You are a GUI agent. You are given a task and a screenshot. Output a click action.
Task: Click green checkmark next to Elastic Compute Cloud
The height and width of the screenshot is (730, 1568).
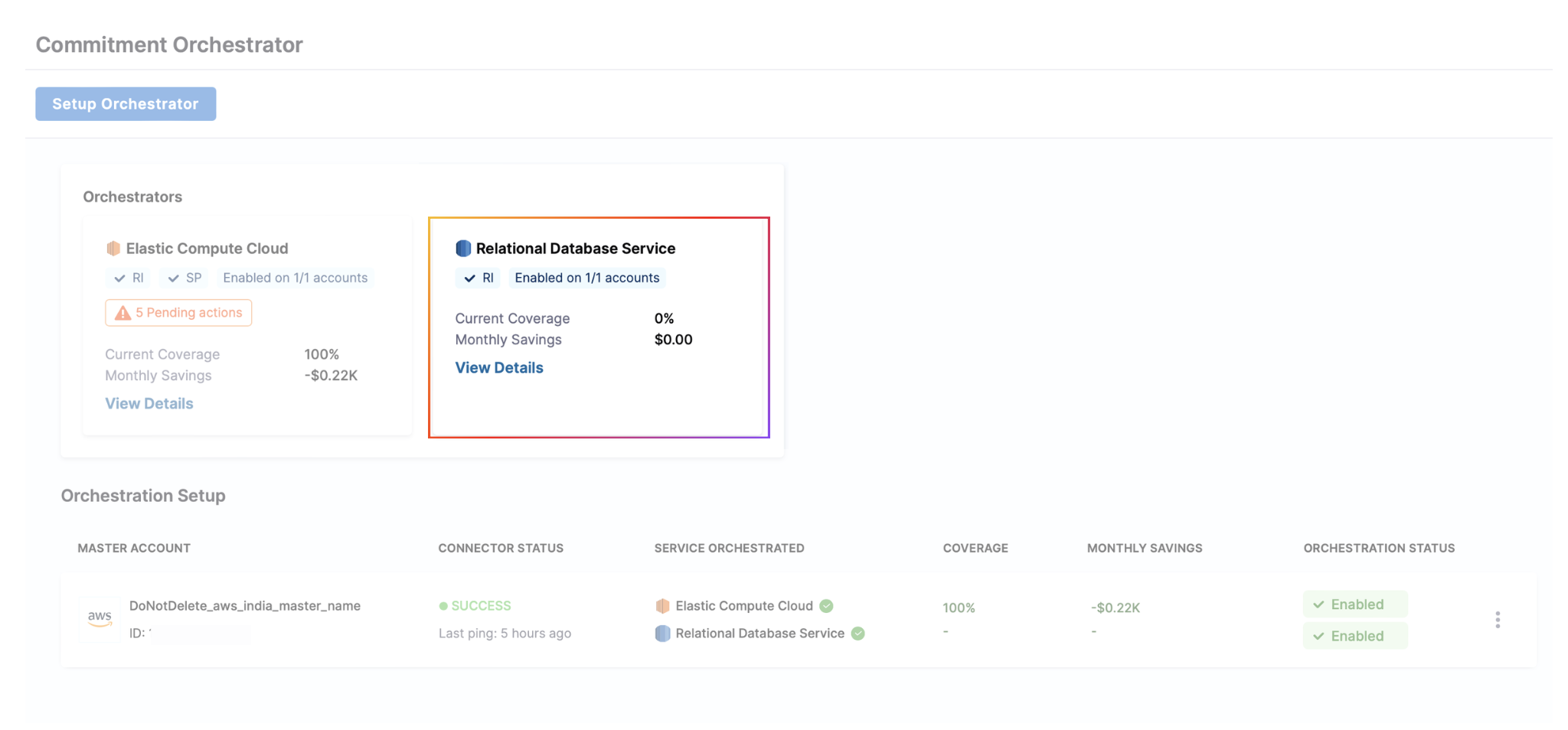coord(827,606)
